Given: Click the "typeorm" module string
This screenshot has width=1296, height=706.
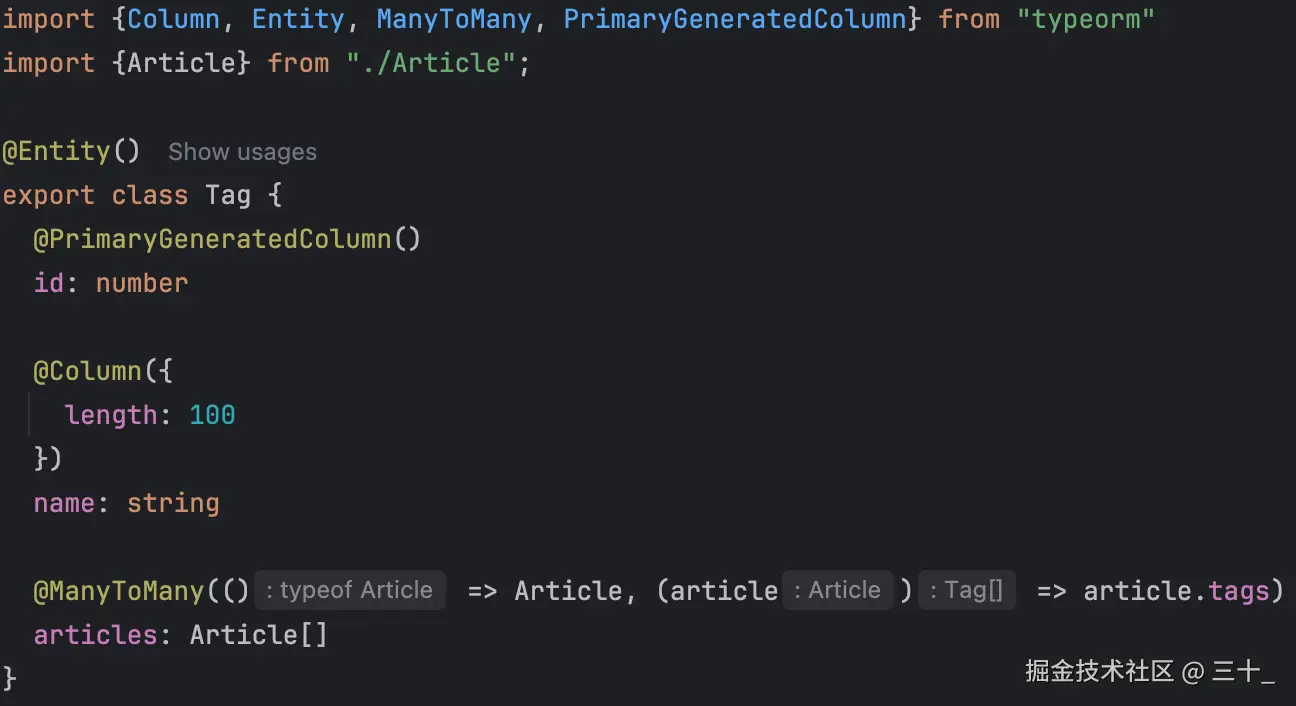Looking at the screenshot, I should pyautogui.click(x=1085, y=19).
